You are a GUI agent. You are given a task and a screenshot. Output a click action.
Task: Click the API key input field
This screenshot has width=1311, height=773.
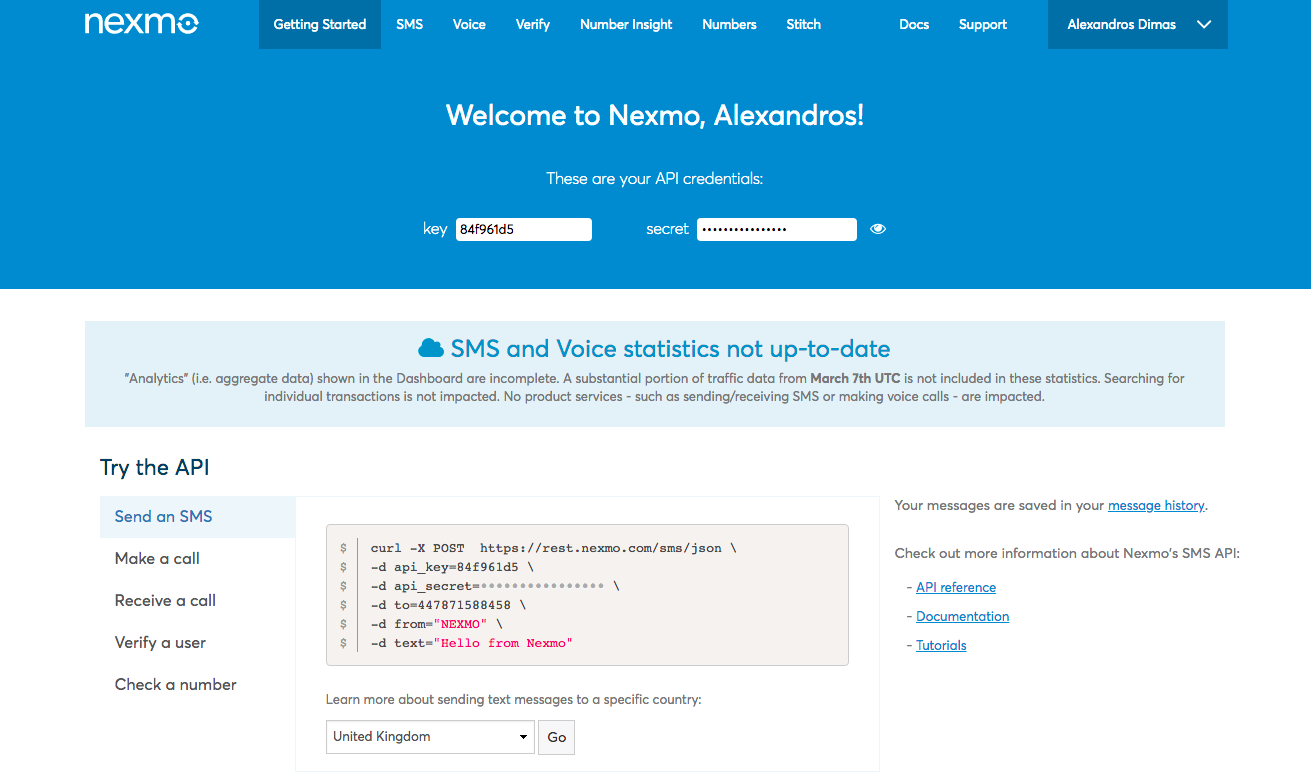pyautogui.click(x=523, y=230)
